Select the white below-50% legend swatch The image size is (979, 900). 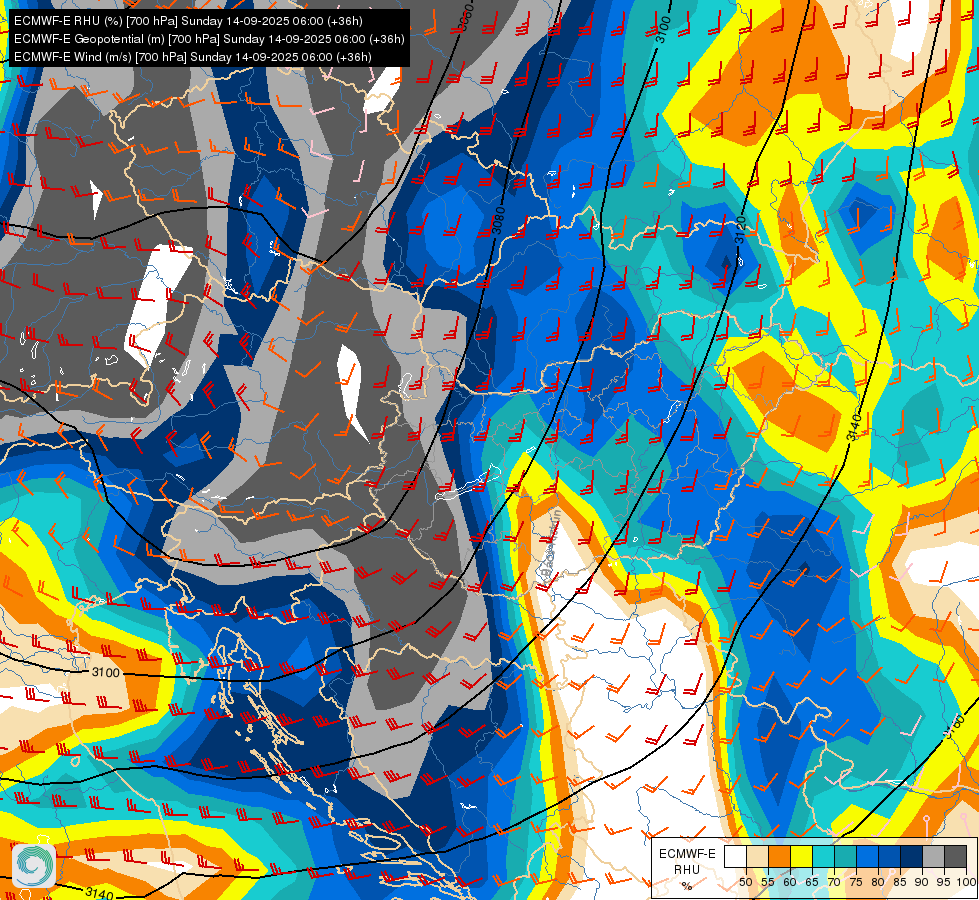[x=735, y=856]
